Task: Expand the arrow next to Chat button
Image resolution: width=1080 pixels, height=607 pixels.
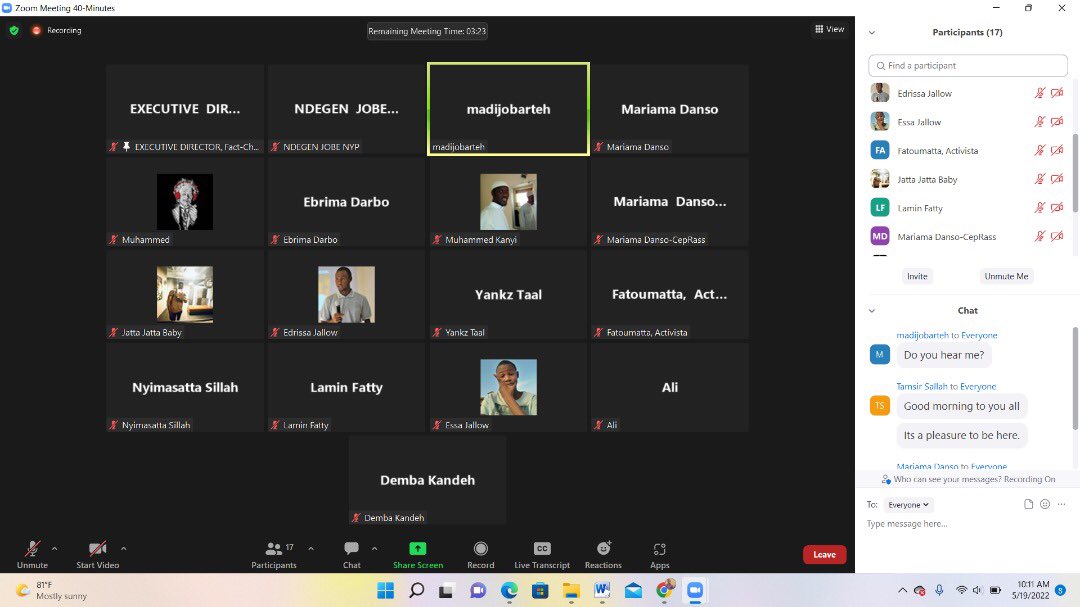Action: 374,548
